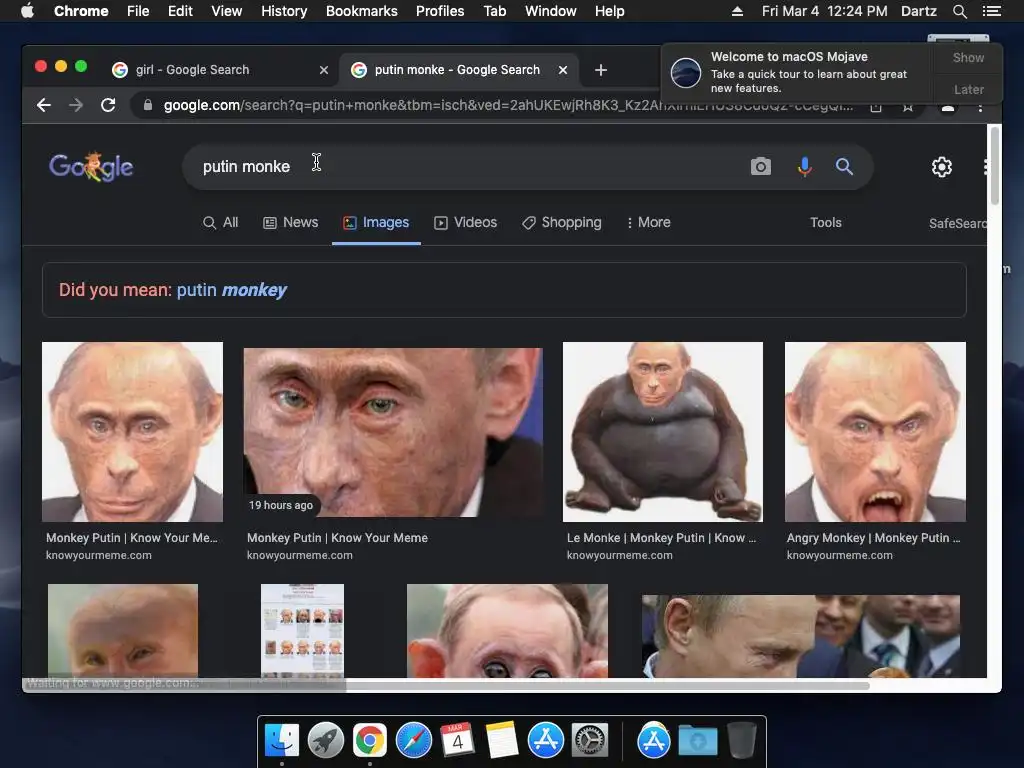This screenshot has width=1024, height=768.
Task: Click the horizontal scrollbar at bottom
Action: (x=447, y=685)
